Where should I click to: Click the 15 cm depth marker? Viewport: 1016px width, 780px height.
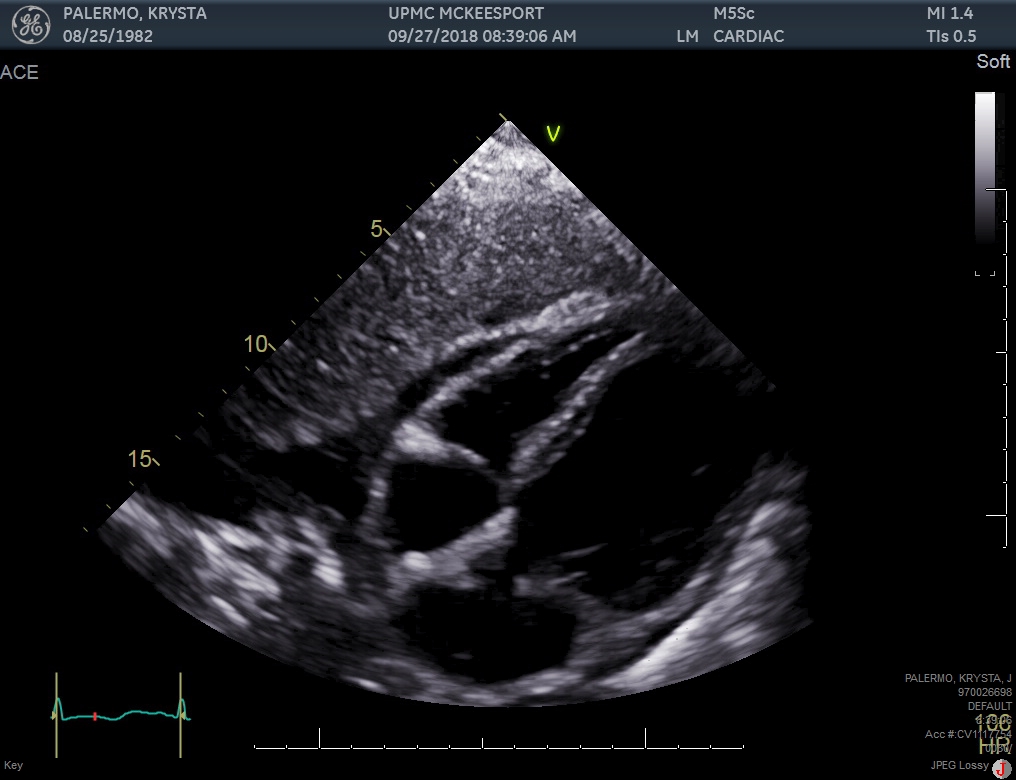(x=141, y=459)
